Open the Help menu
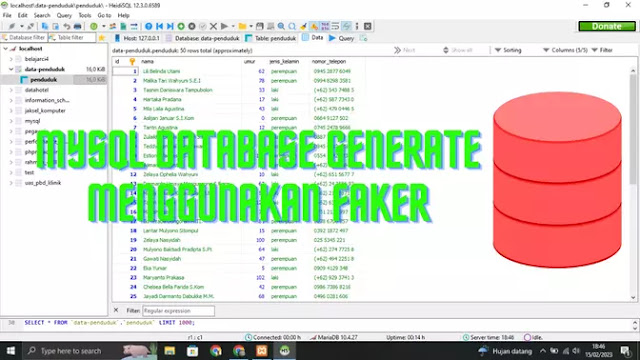The width and height of the screenshot is (640, 360). [x=124, y=15]
